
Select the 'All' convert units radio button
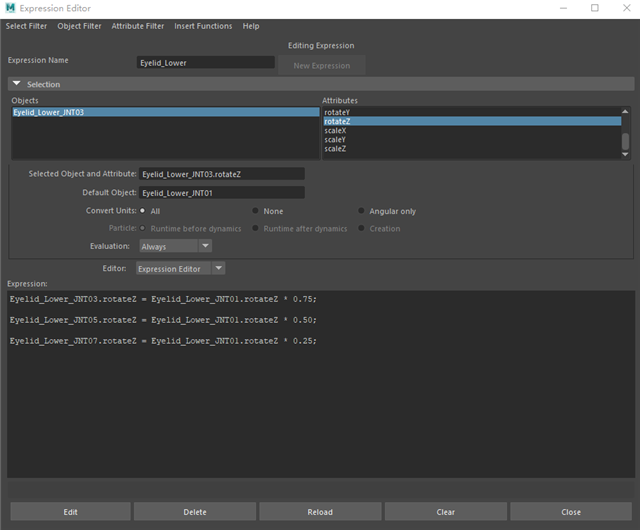[143, 211]
